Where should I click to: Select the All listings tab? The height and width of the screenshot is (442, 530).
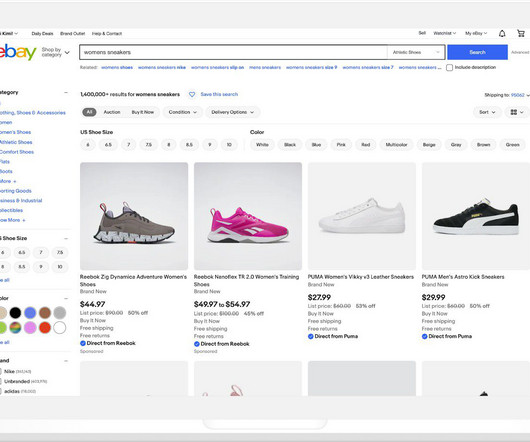pyautogui.click(x=89, y=112)
